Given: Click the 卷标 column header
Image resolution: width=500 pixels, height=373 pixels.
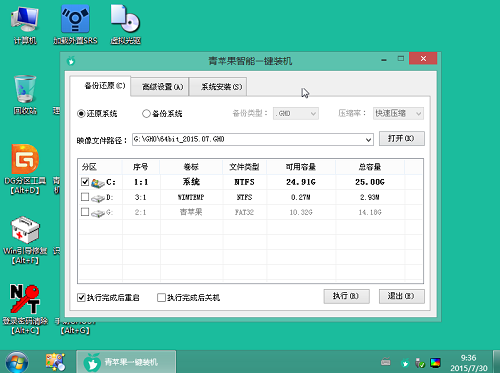Looking at the screenshot, I should point(191,167).
